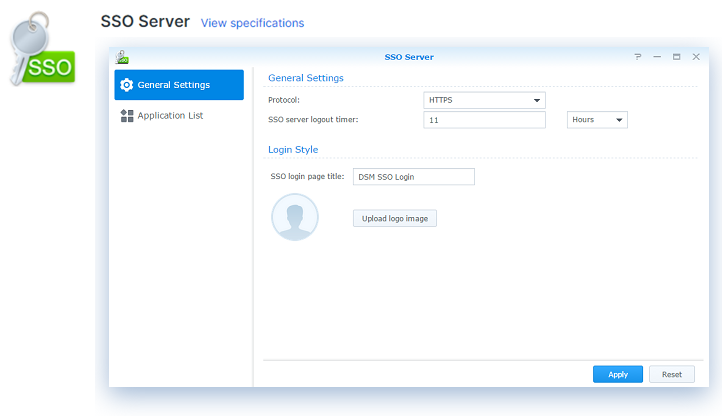This screenshot has height=416, width=725.
Task: Click the SSO Server window title text
Action: [x=409, y=57]
